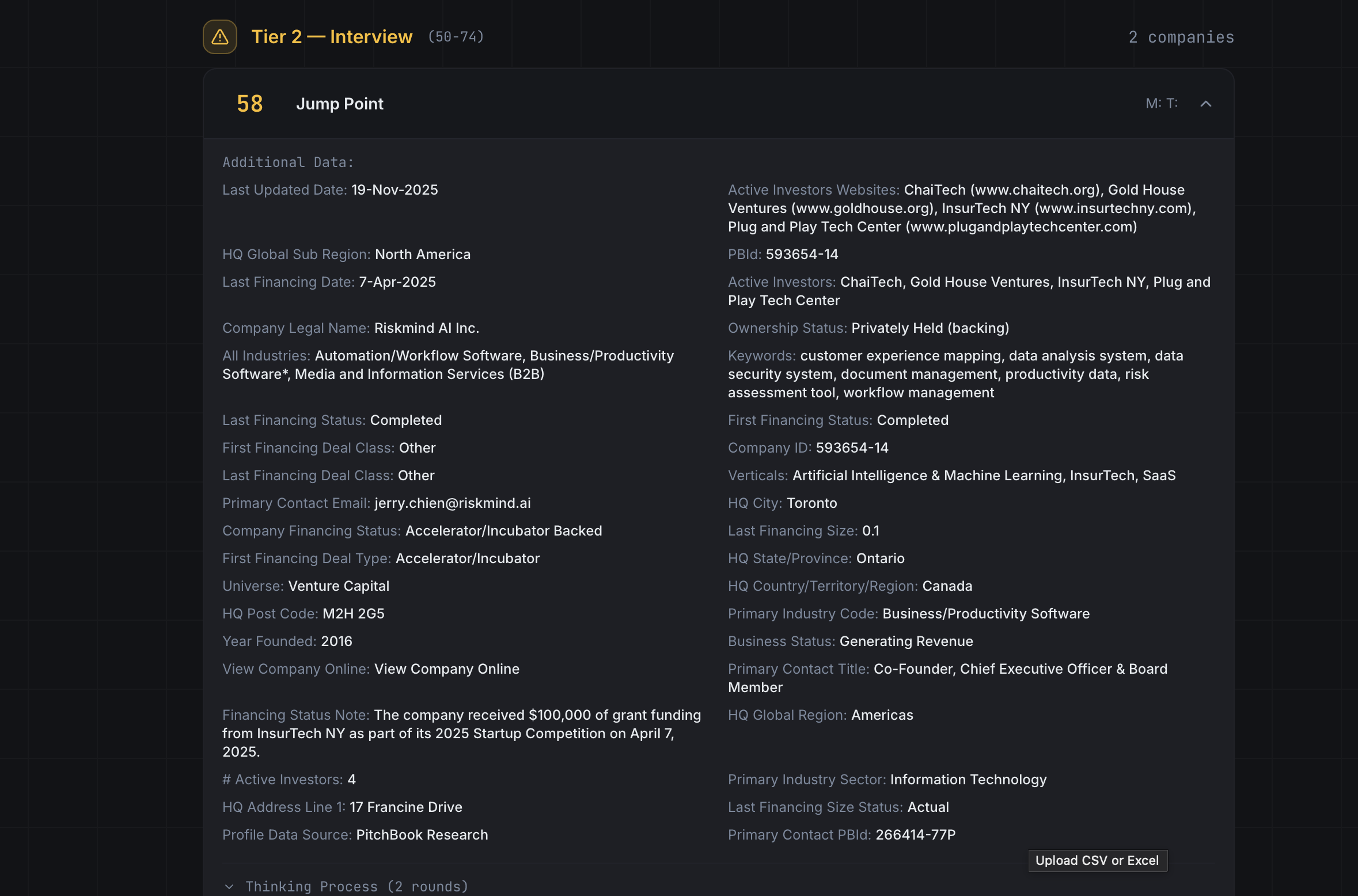Click the M: T: indicator label
The height and width of the screenshot is (896, 1358).
[x=1161, y=104]
